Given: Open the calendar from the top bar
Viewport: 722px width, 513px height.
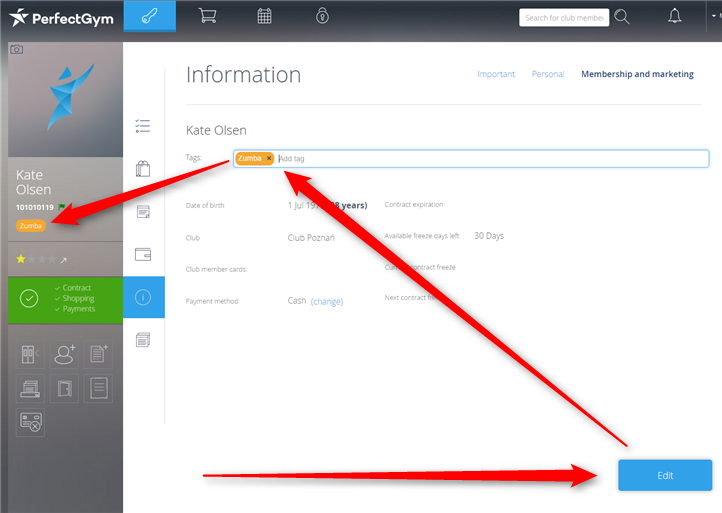Looking at the screenshot, I should coord(264,16).
